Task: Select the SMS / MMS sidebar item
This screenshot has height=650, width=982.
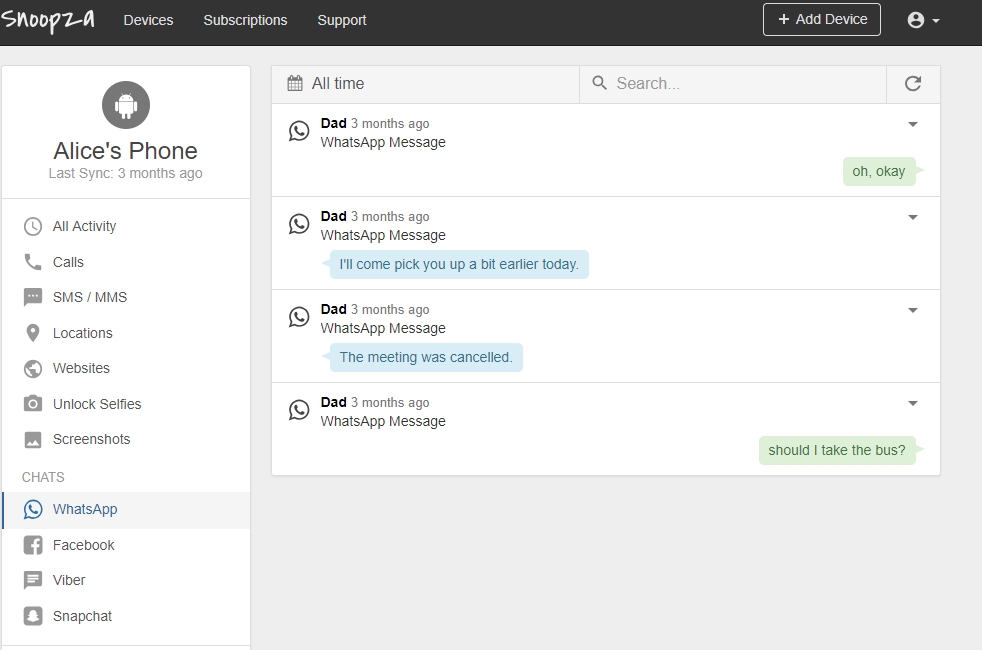Action: (89, 297)
